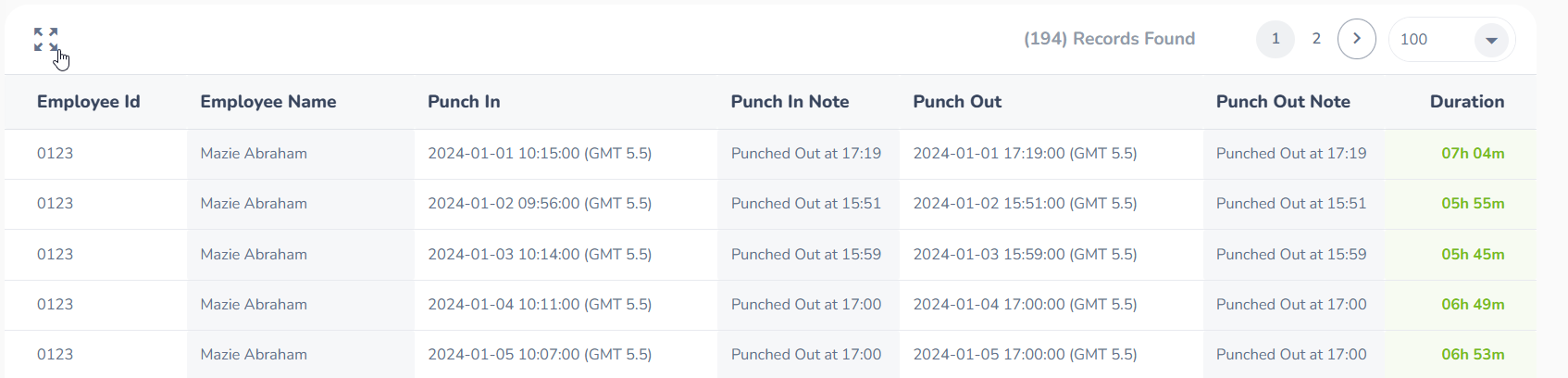Screen dimensions: 1568x378
Task: Click the Punch Out Note column header
Action: tap(1283, 102)
